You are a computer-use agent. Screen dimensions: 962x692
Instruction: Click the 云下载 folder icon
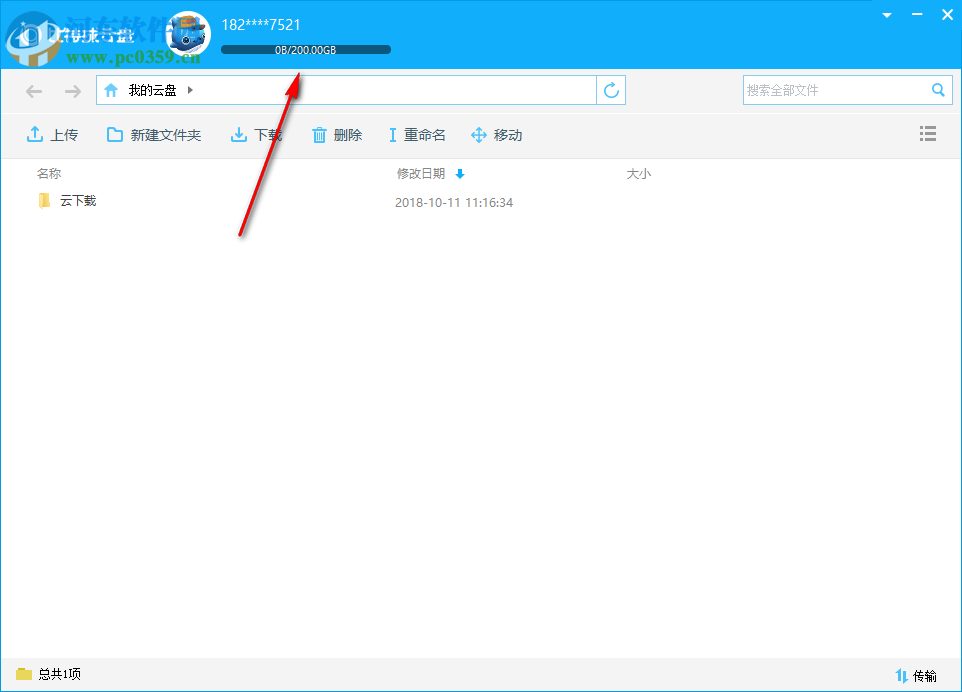coord(44,201)
